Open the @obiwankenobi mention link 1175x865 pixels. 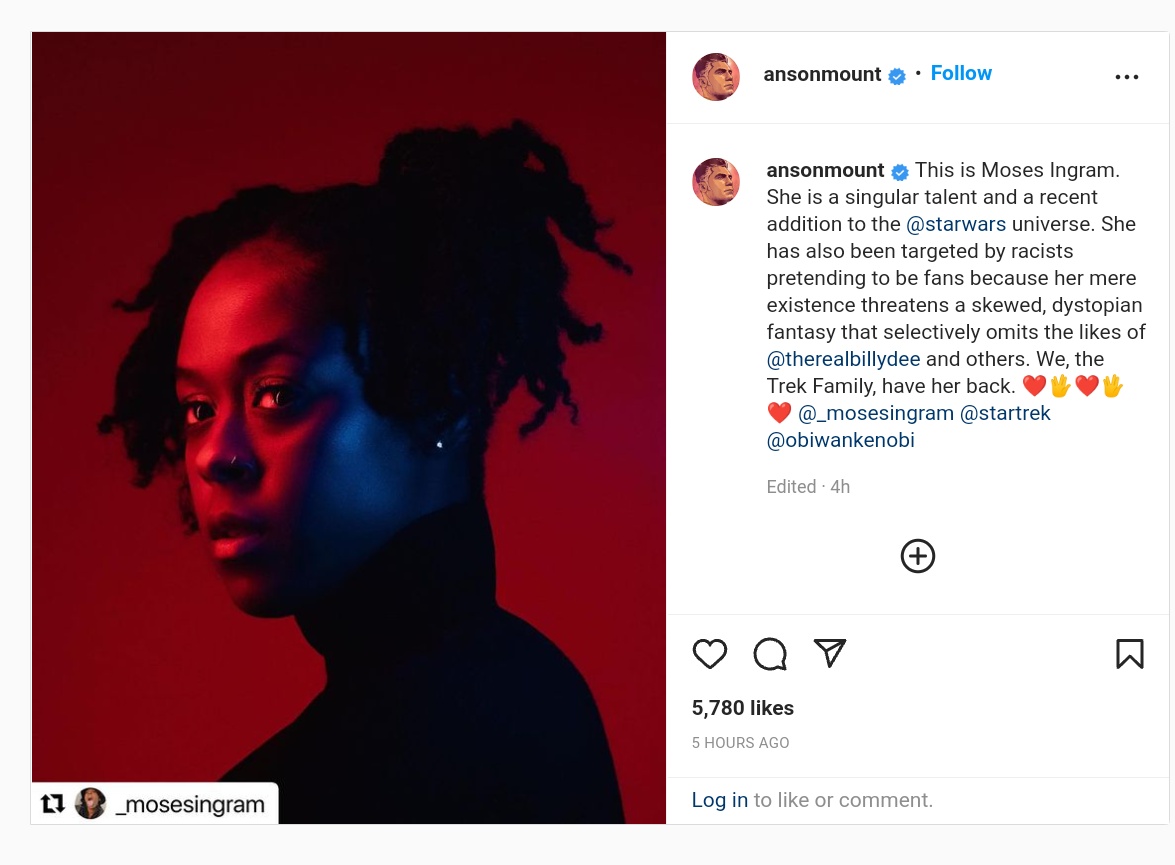(840, 440)
